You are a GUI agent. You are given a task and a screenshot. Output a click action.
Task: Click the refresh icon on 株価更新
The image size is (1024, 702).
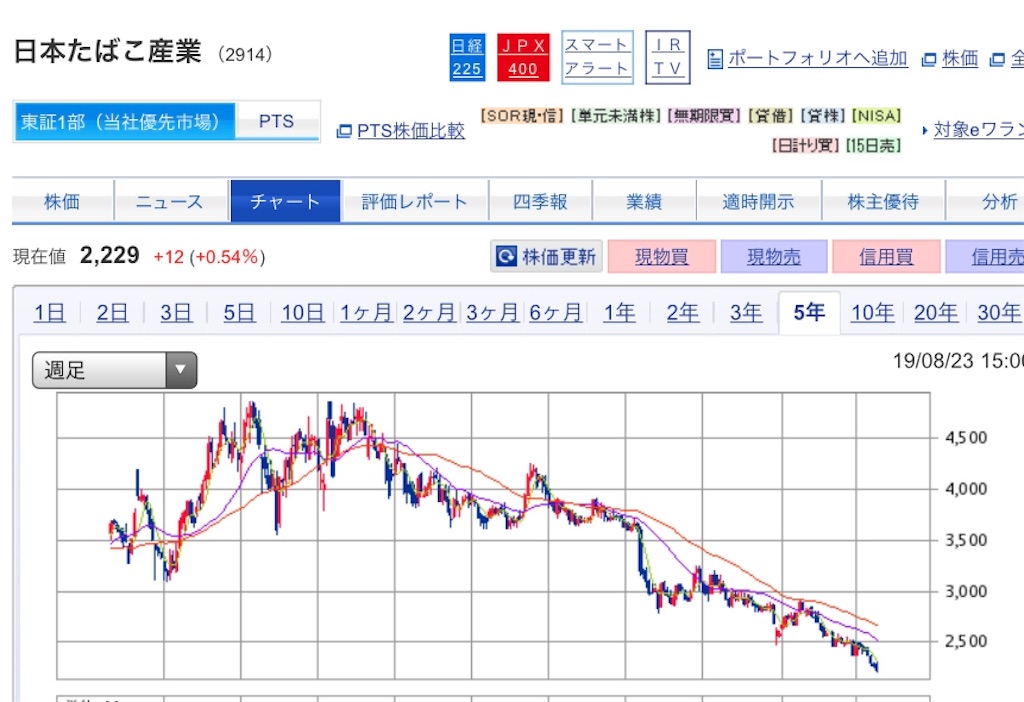click(x=506, y=256)
